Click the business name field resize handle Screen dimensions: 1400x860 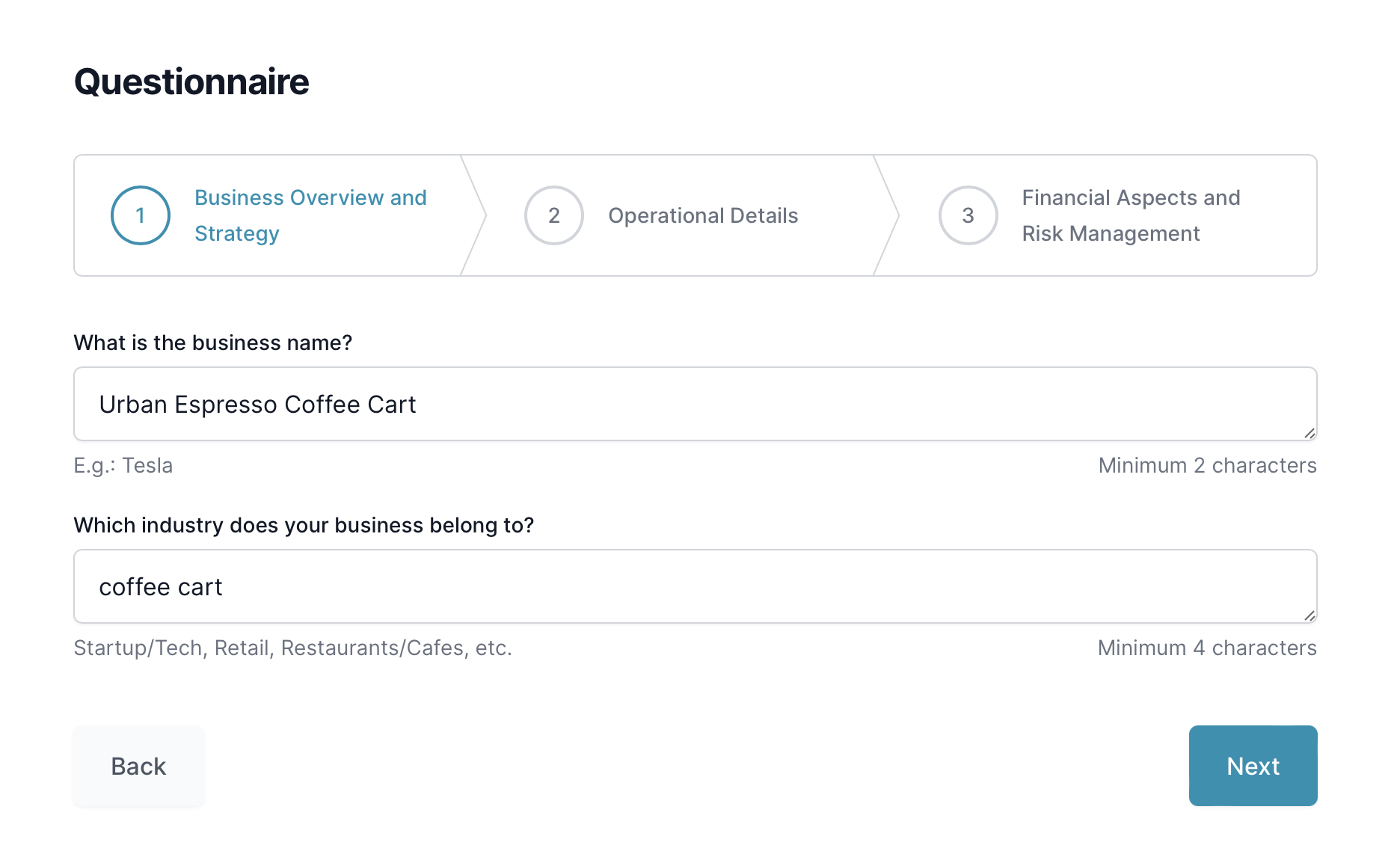point(1310,433)
